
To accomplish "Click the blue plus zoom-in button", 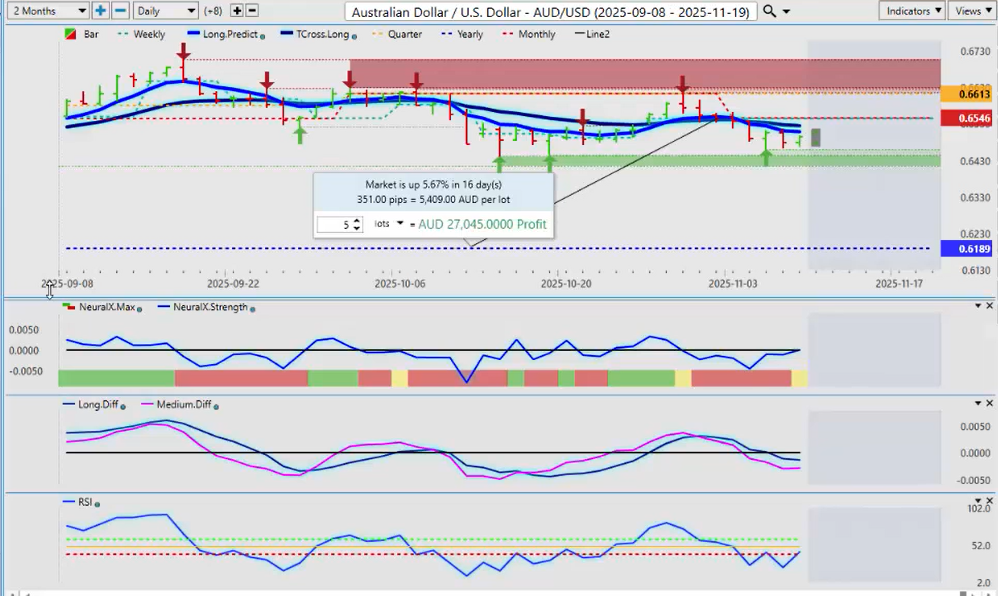I will pyautogui.click(x=101, y=11).
